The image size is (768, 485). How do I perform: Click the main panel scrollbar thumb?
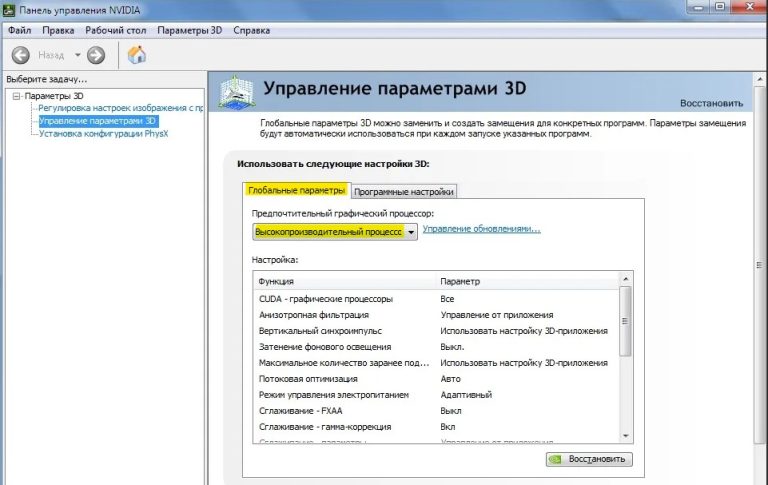point(760,265)
